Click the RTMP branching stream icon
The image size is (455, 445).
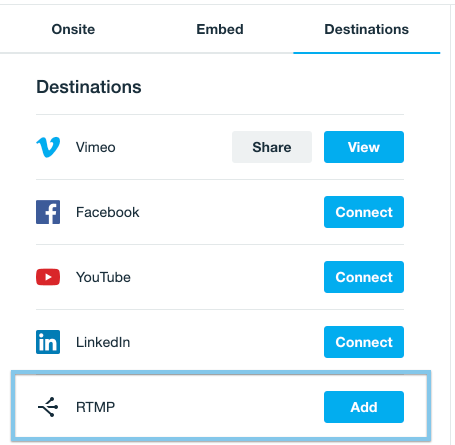pos(48,407)
